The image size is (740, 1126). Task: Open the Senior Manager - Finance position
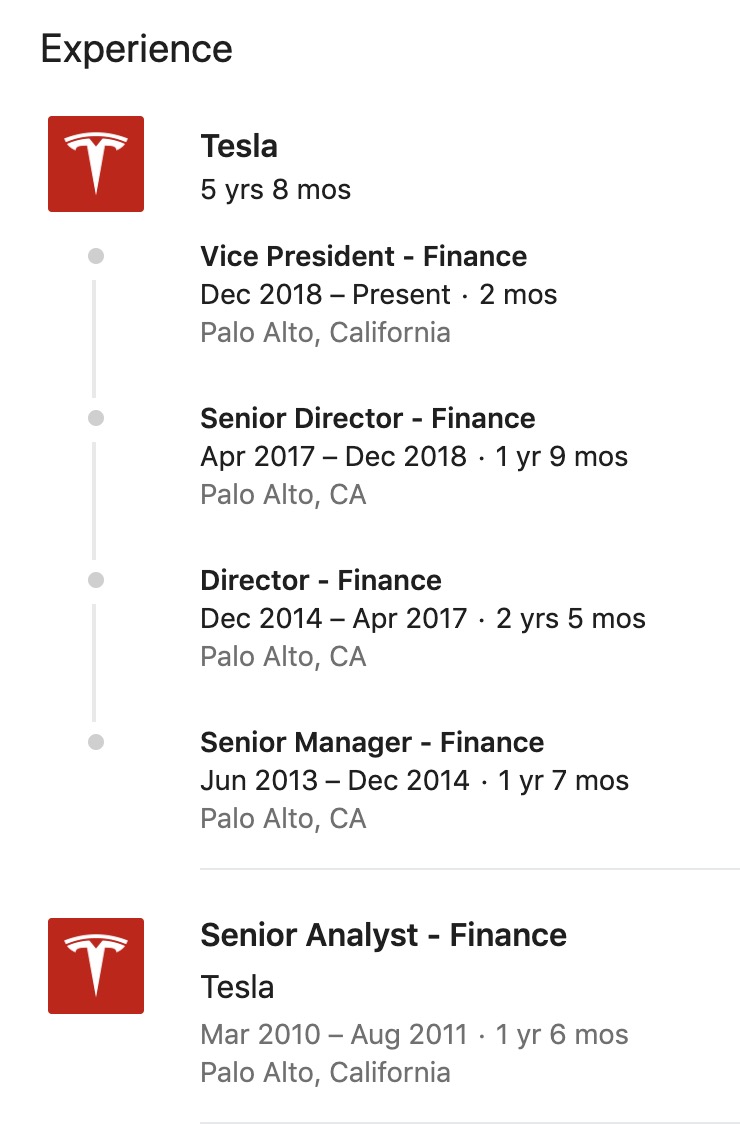click(372, 742)
